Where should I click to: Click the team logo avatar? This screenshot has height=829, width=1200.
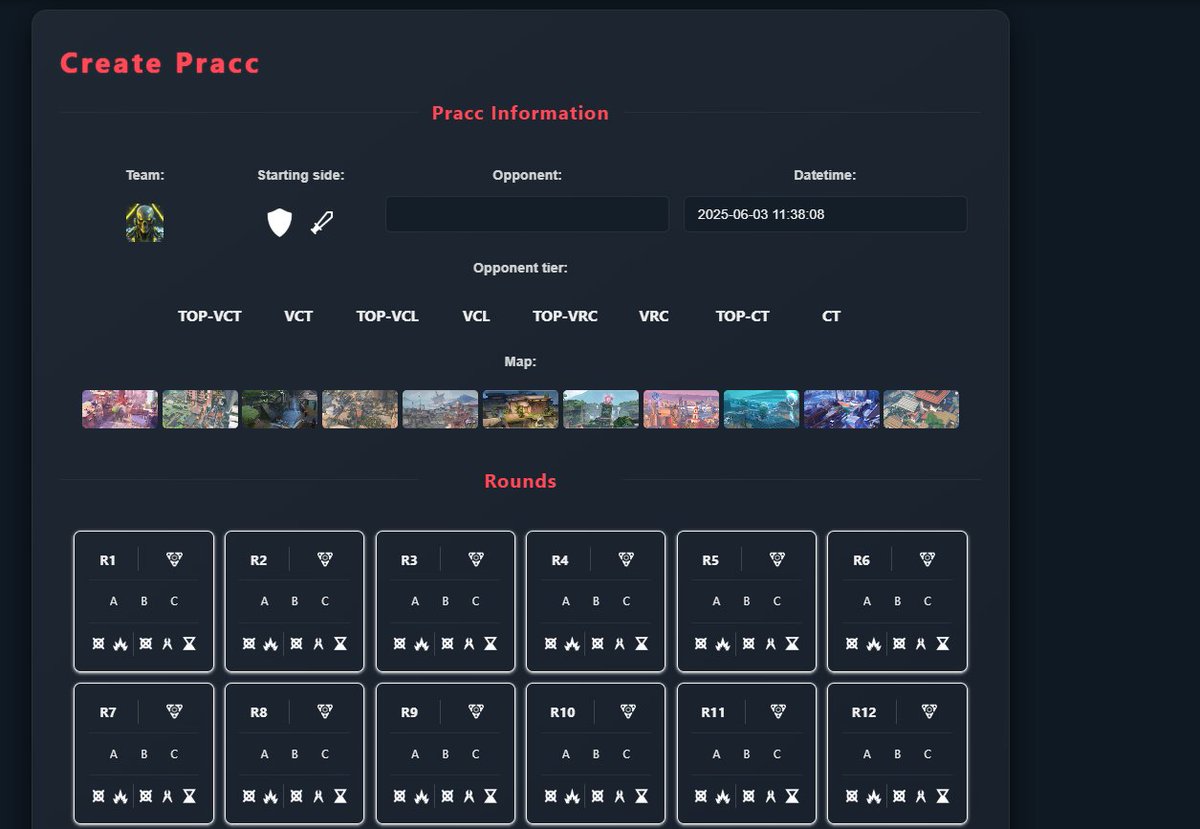coord(145,223)
